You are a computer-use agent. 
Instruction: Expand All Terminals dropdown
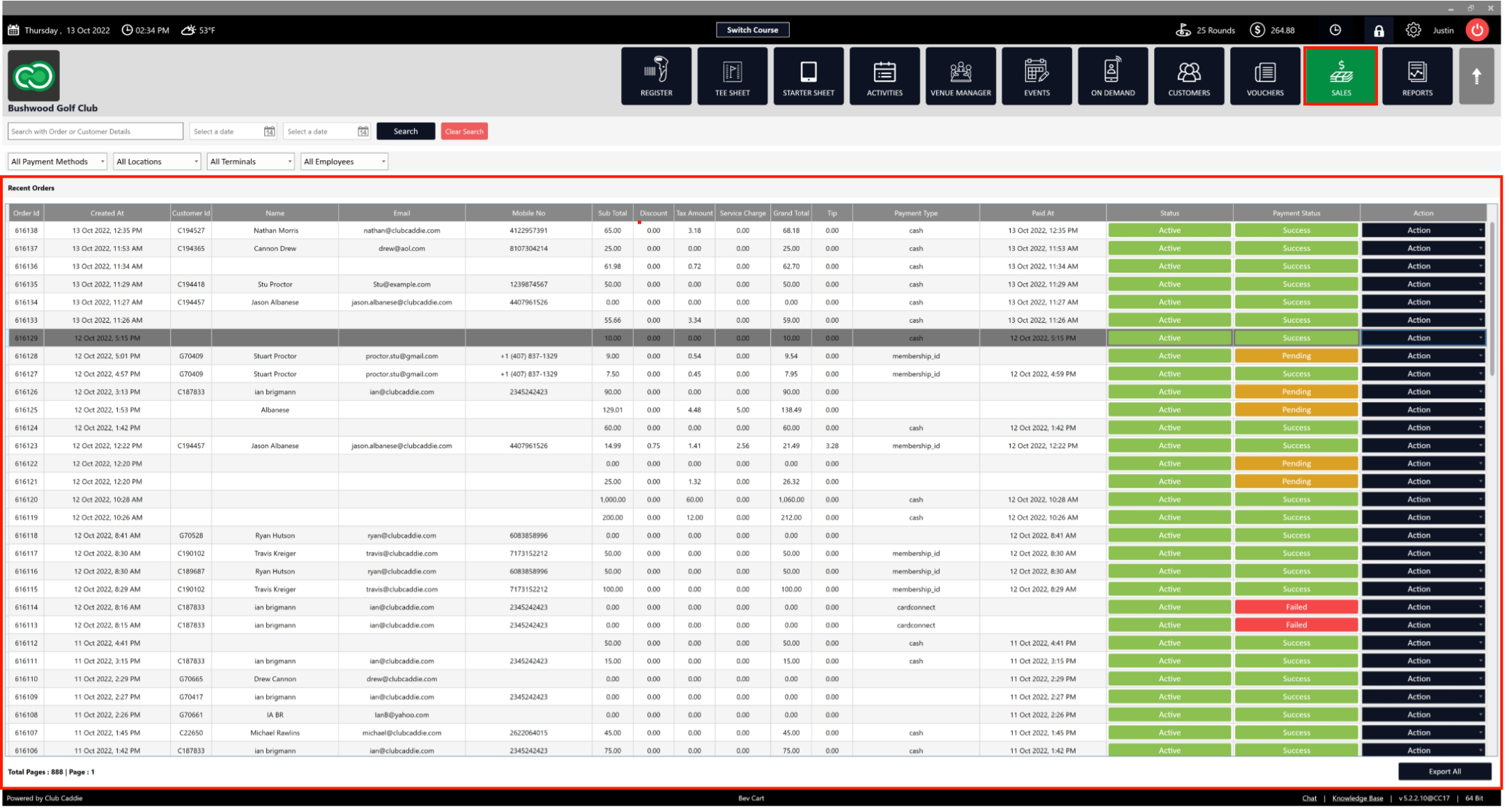[x=250, y=162]
